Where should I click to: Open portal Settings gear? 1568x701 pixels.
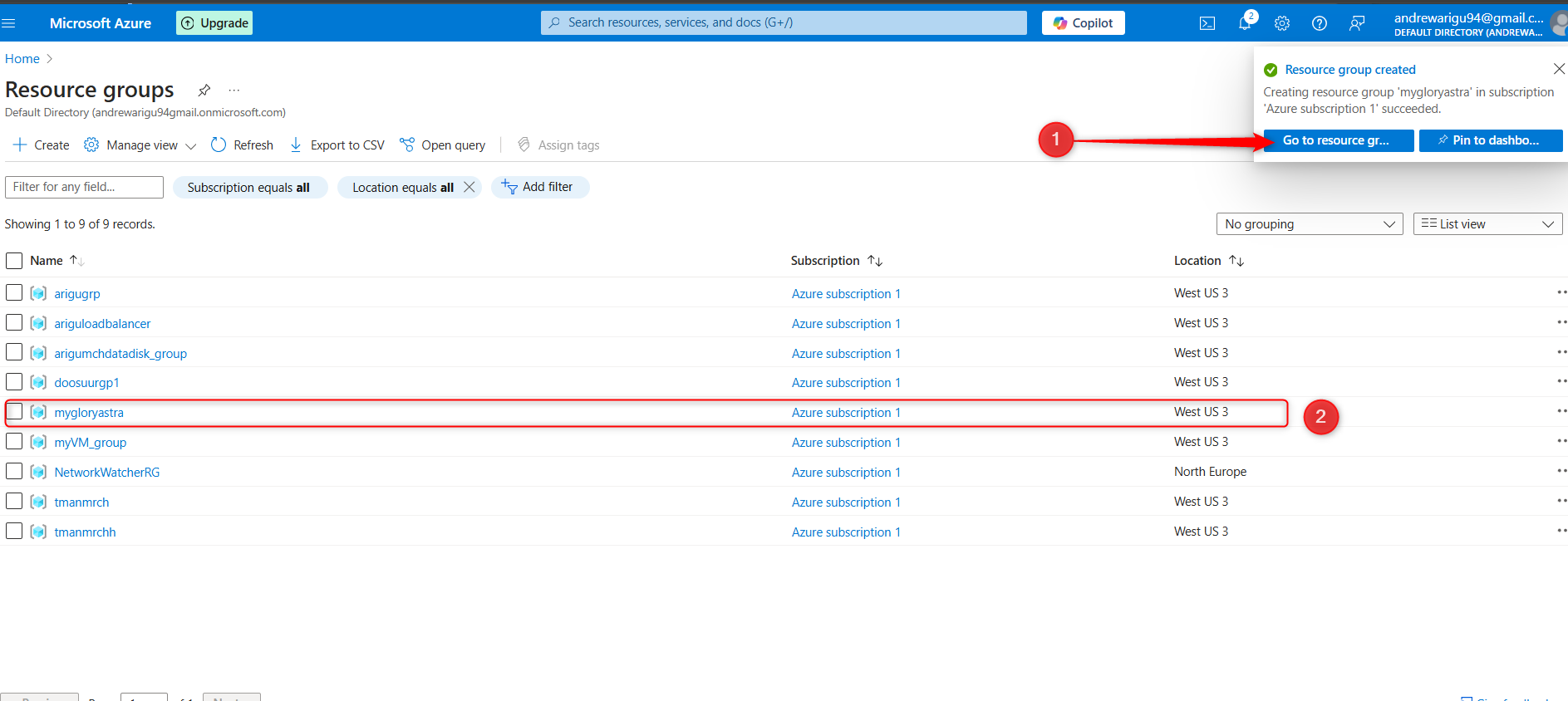coord(1282,23)
